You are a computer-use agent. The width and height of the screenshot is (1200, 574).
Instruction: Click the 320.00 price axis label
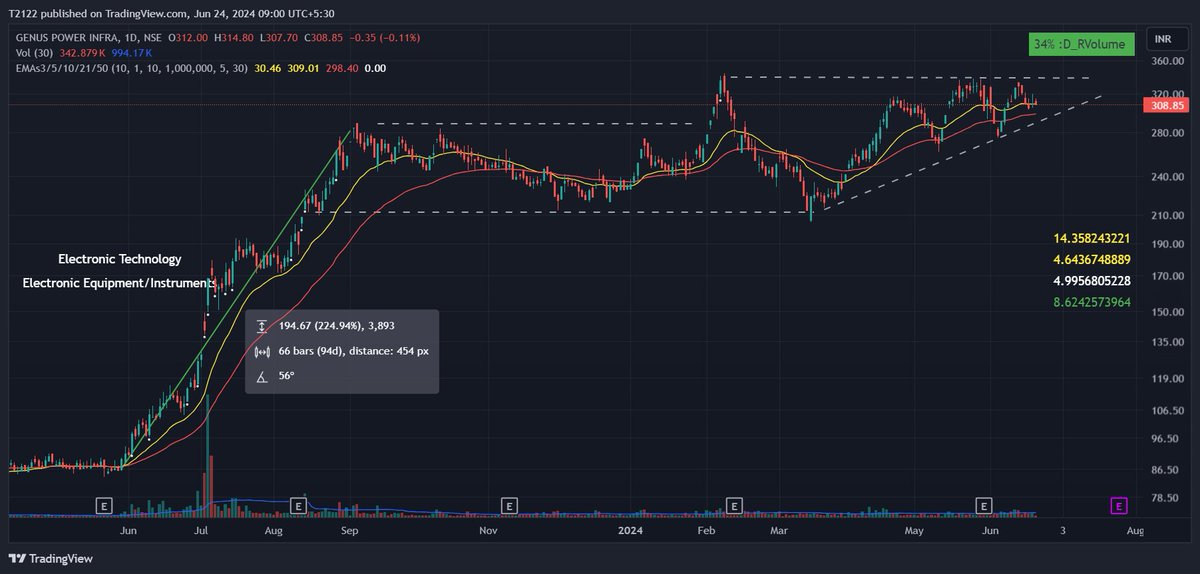click(x=1166, y=94)
